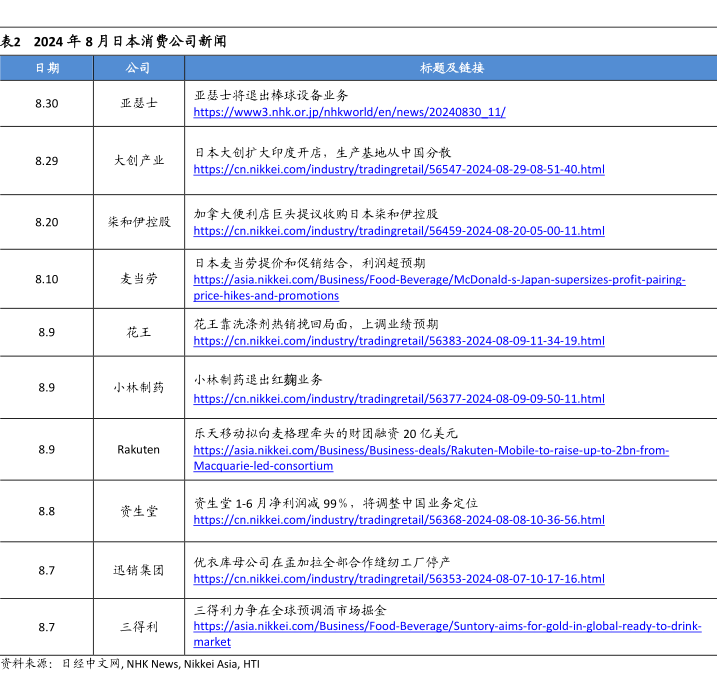
Task: Open the NHK link about 亚瑟士 baseball business
Action: (x=349, y=112)
